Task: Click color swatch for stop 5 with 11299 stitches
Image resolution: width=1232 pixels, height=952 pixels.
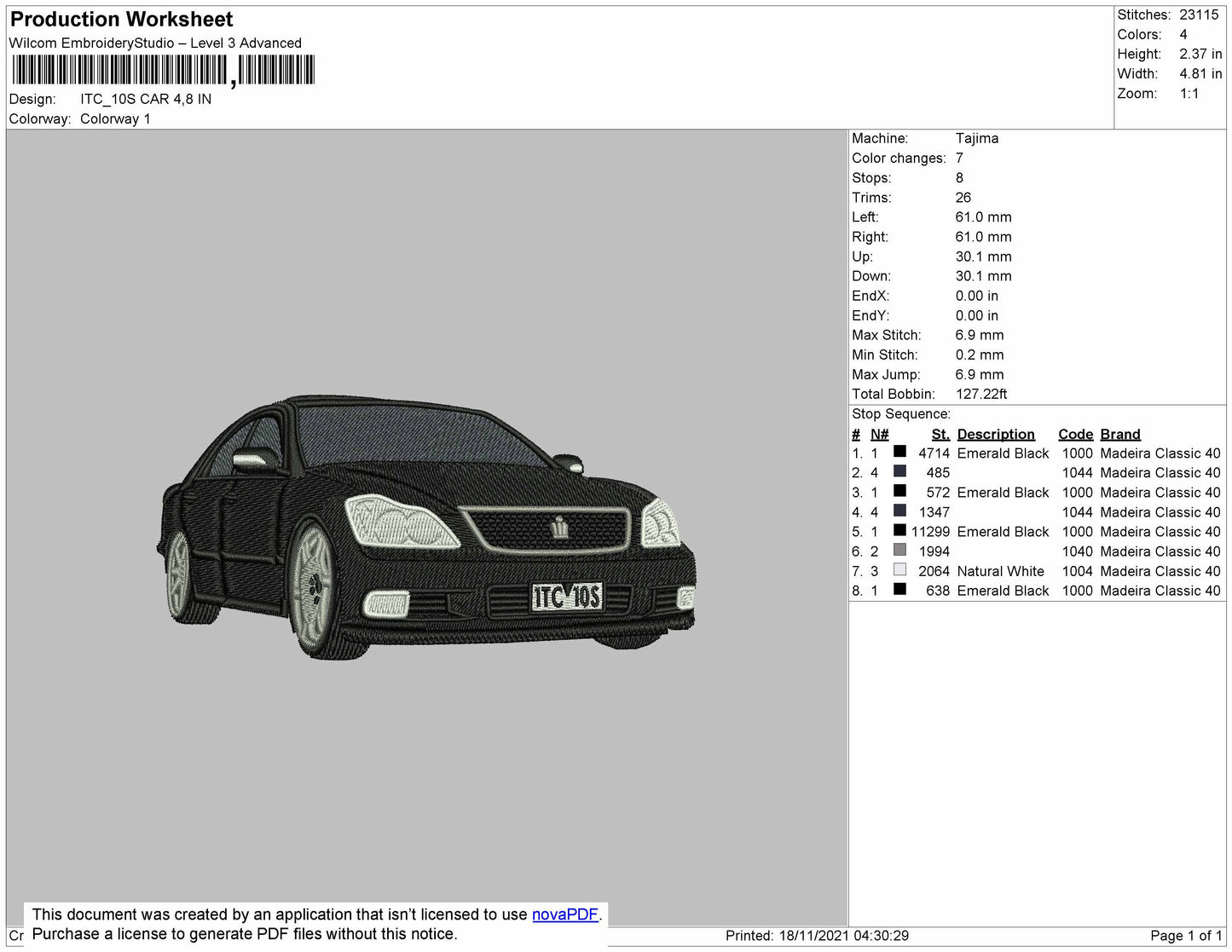Action: [x=899, y=531]
